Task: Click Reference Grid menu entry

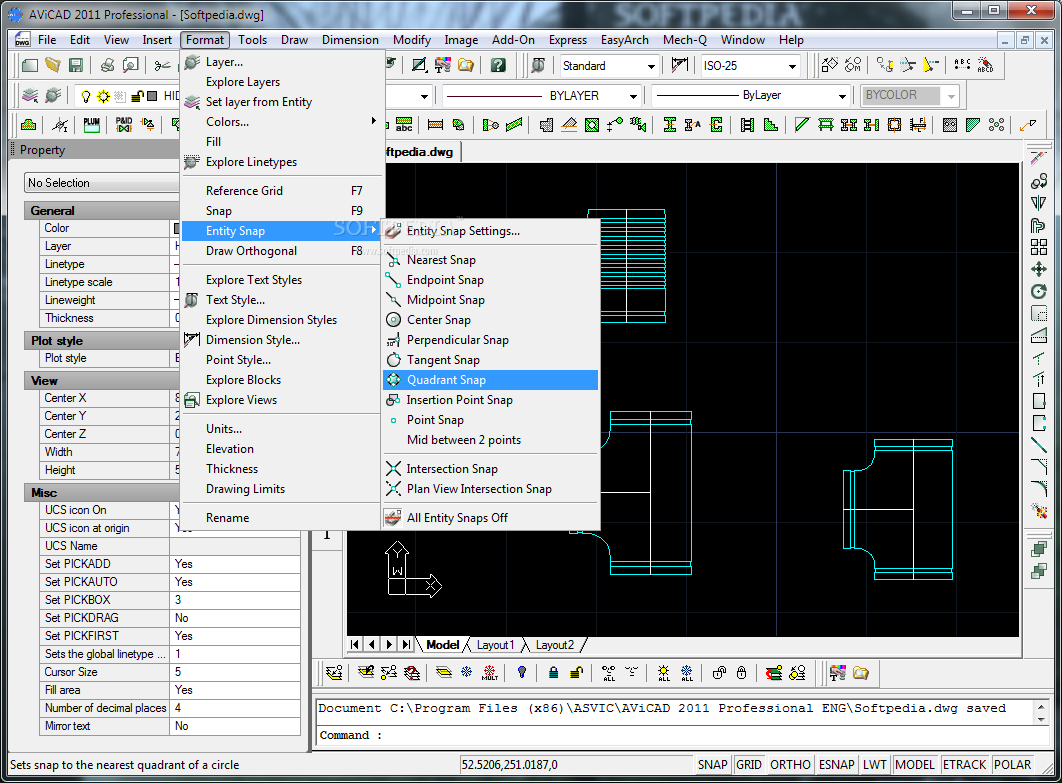Action: (x=282, y=191)
